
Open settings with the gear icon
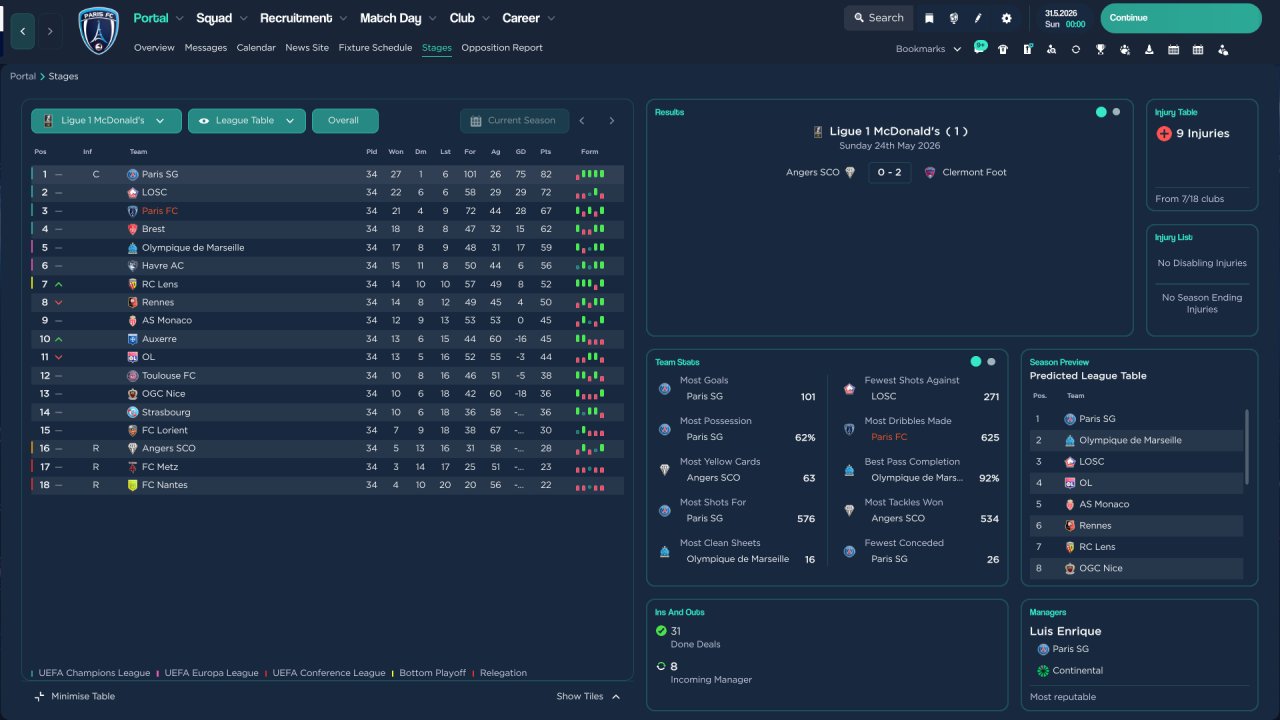[x=1006, y=18]
